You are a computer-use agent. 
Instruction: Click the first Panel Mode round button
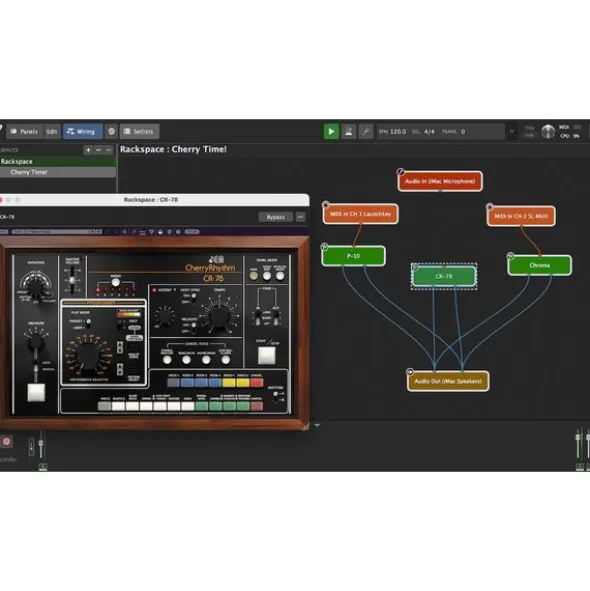coord(254,276)
